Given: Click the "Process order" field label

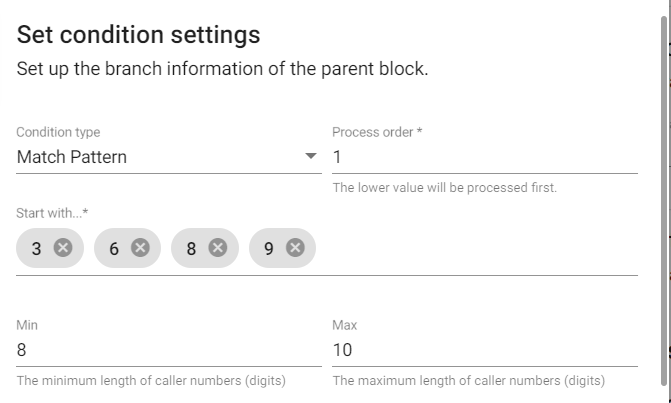Looking at the screenshot, I should click(377, 132).
